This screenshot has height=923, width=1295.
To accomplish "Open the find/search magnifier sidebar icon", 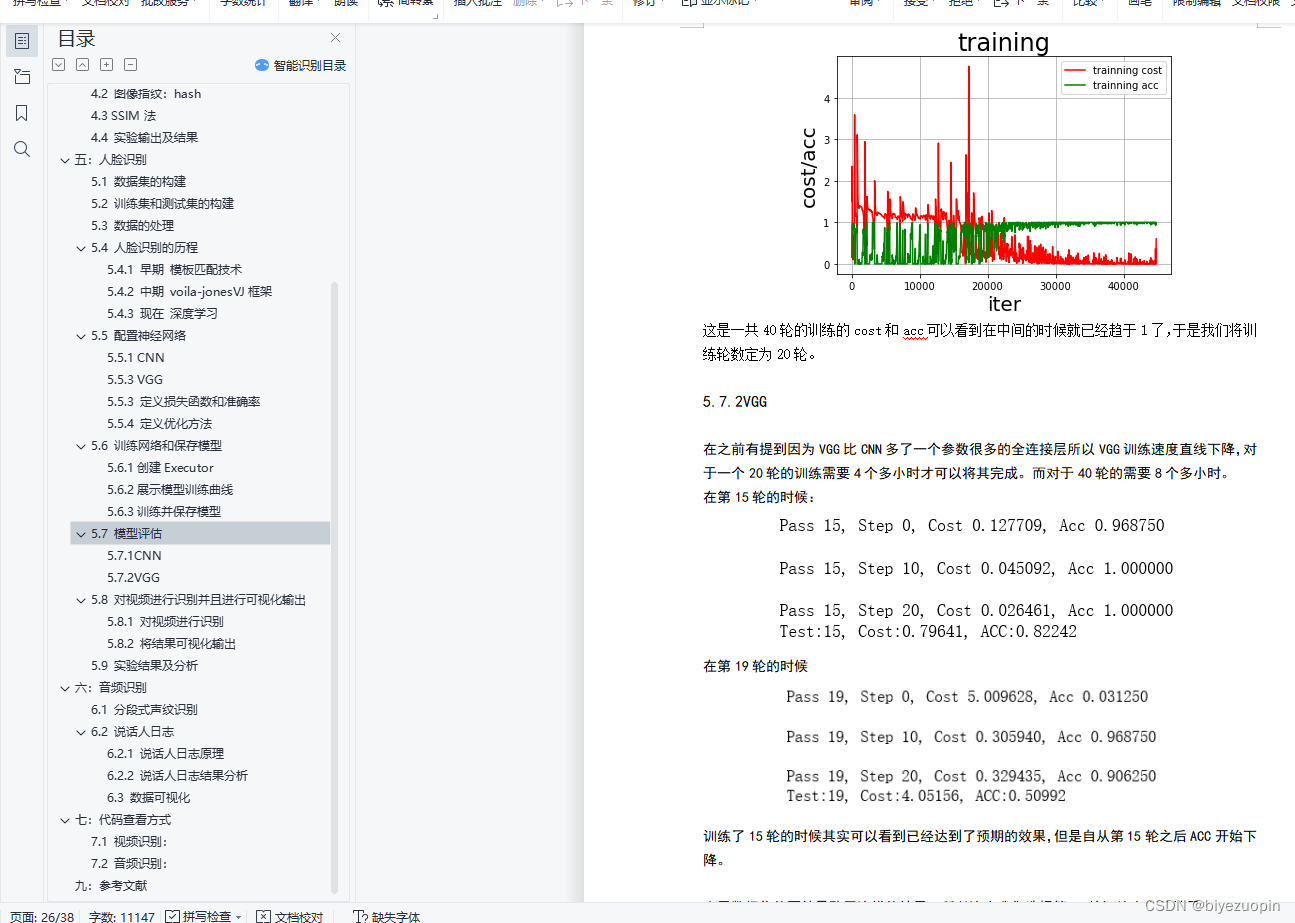I will [x=22, y=149].
